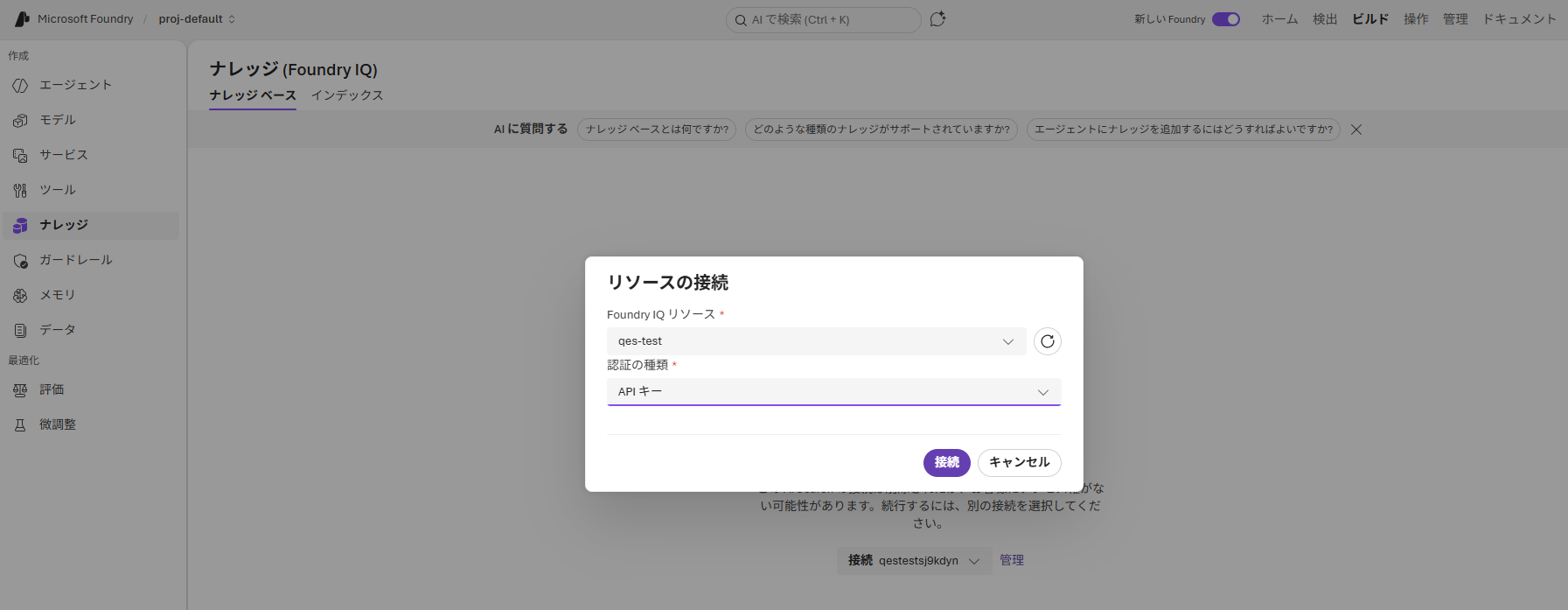The image size is (1568, 610).
Task: Select the ガードレール sidebar label
Action: click(76, 260)
